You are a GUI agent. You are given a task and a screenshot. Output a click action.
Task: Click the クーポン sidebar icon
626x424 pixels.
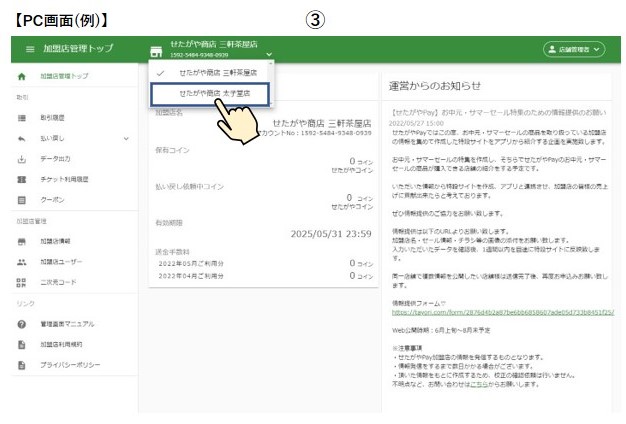[x=22, y=200]
